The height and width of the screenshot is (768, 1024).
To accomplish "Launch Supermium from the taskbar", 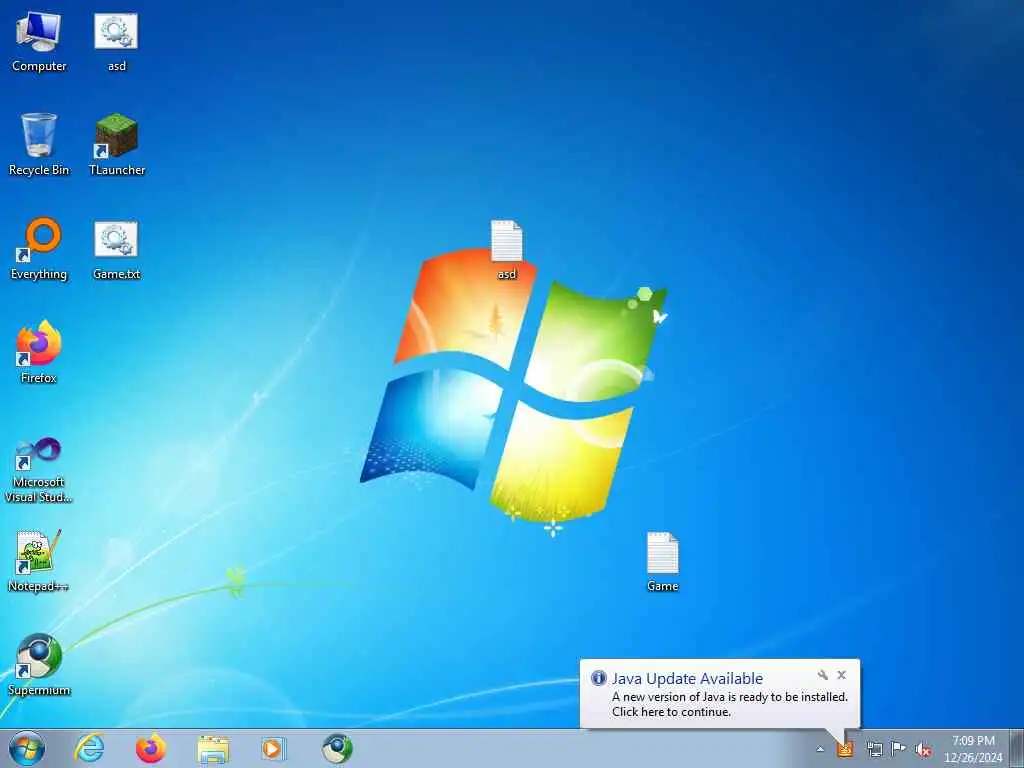I will click(337, 748).
